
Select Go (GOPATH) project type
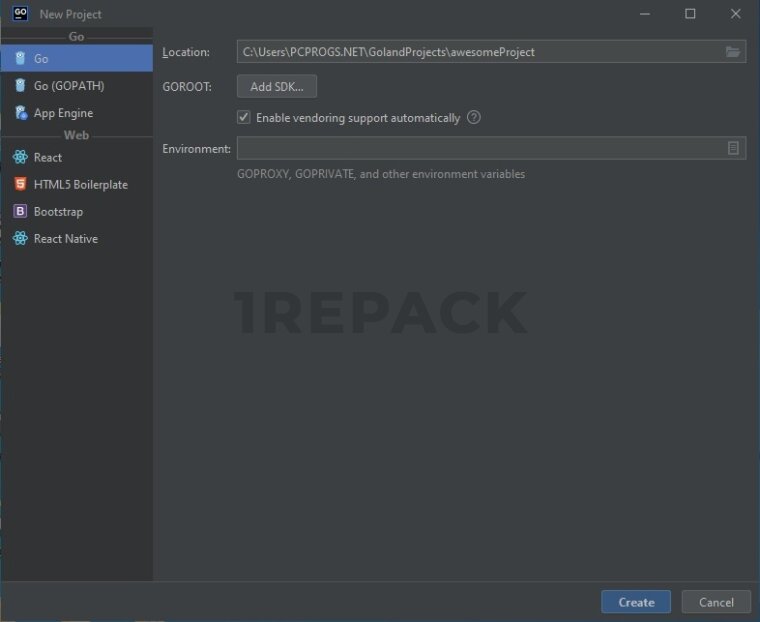pyautogui.click(x=68, y=86)
